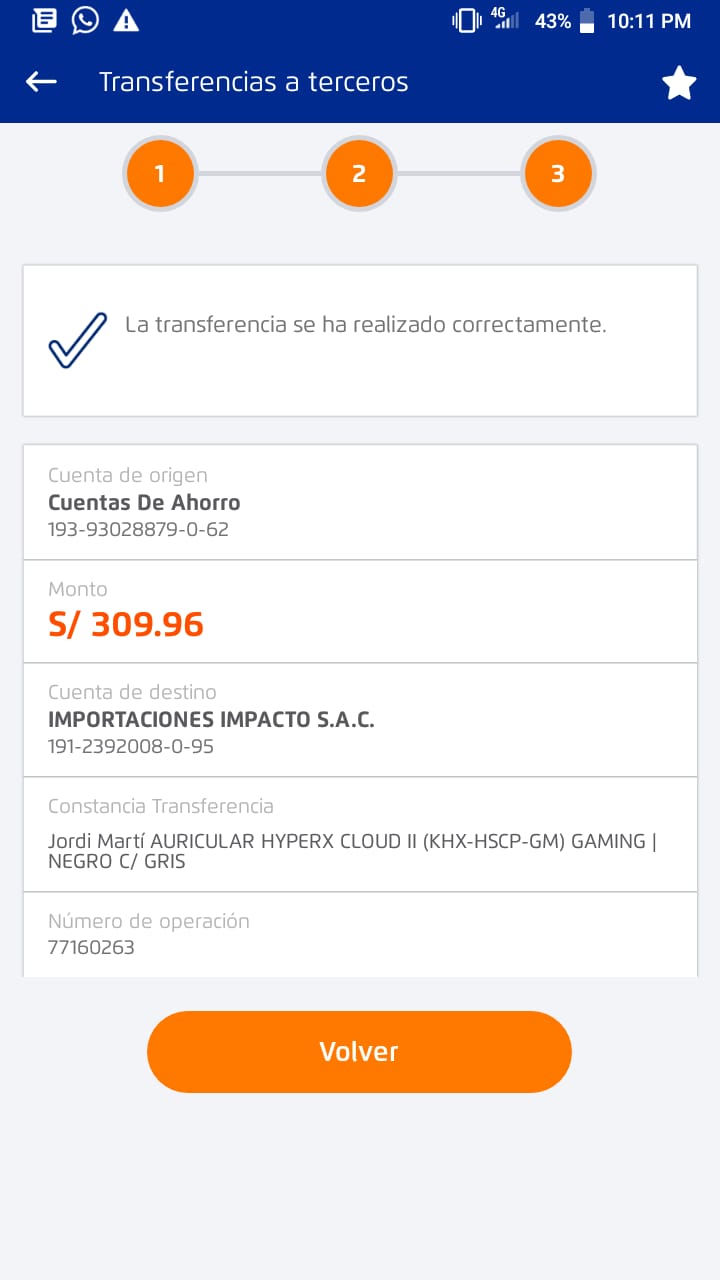Select step 2 in progress indicator
Screen dimensions: 720x1280
point(358,174)
